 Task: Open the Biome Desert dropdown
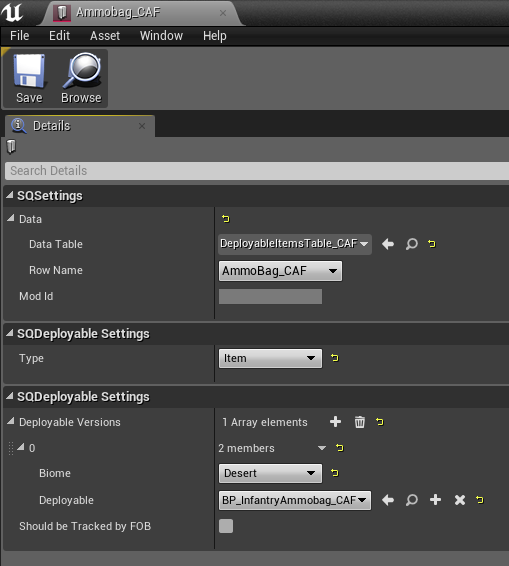270,473
